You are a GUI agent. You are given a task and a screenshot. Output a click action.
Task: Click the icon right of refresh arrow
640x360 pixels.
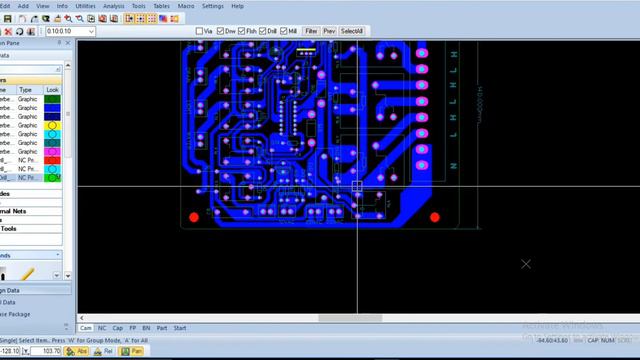pos(31,31)
